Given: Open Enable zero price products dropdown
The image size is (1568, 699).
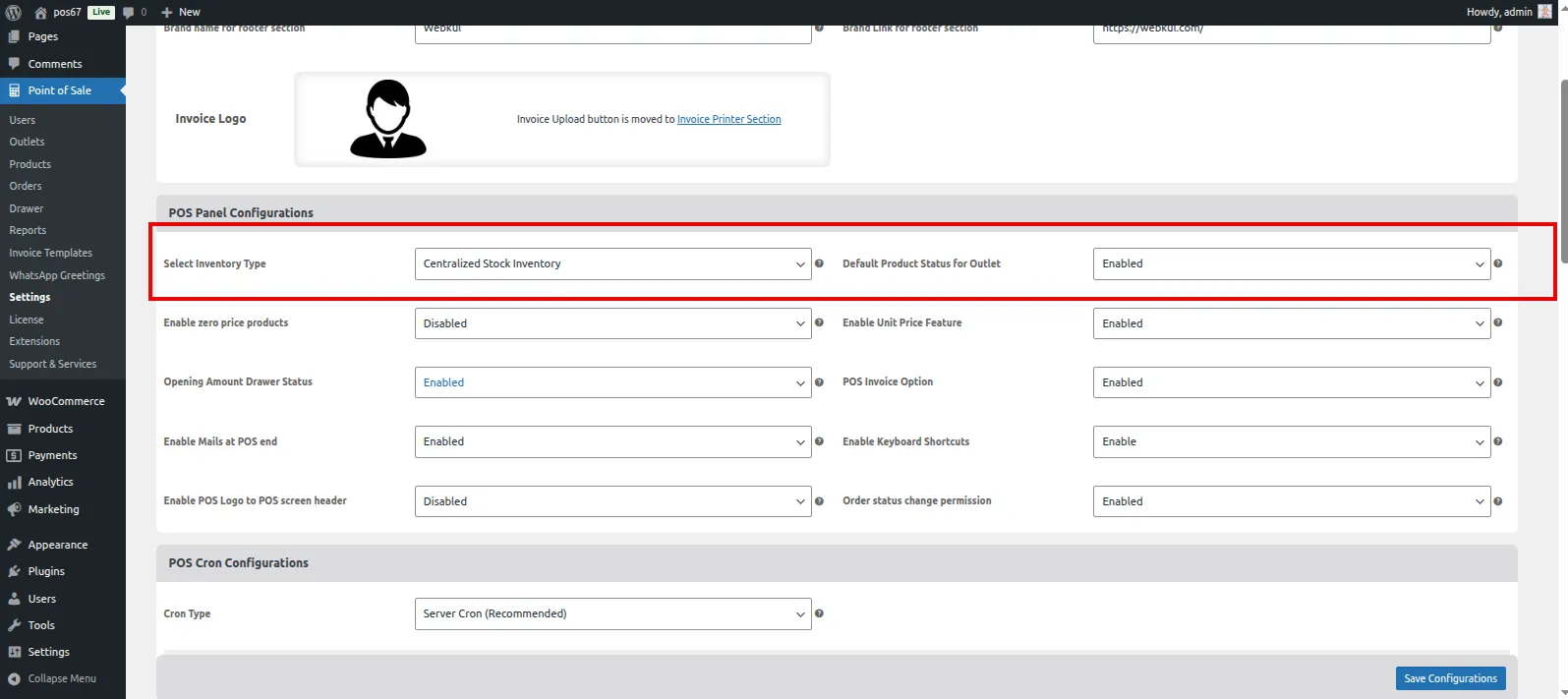Looking at the screenshot, I should (612, 323).
